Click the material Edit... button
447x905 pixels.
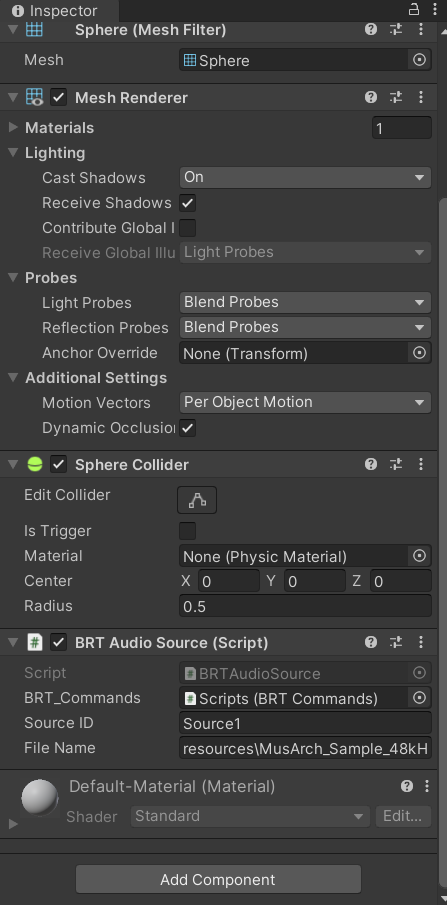point(403,816)
